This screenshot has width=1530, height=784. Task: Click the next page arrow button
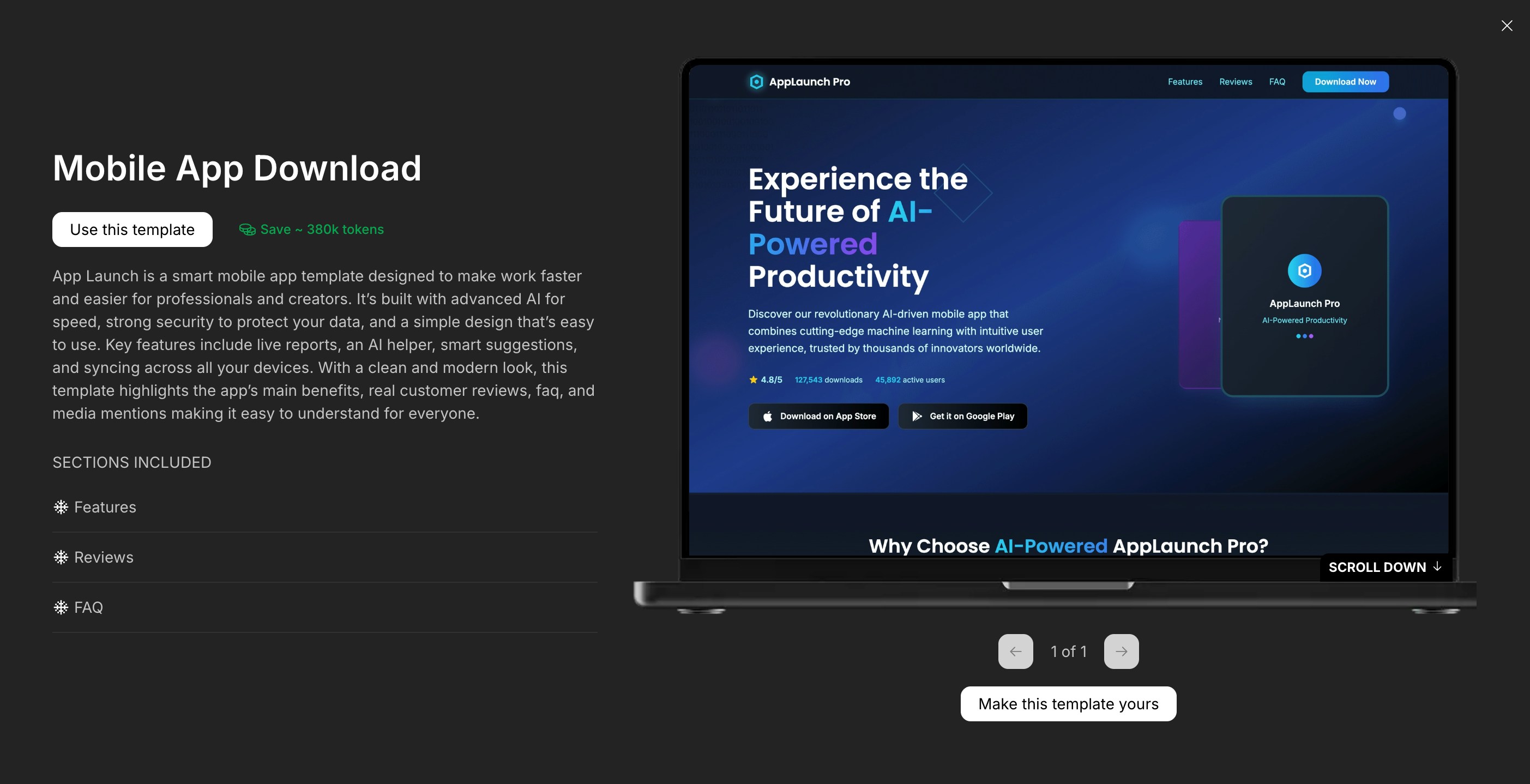[x=1121, y=652]
